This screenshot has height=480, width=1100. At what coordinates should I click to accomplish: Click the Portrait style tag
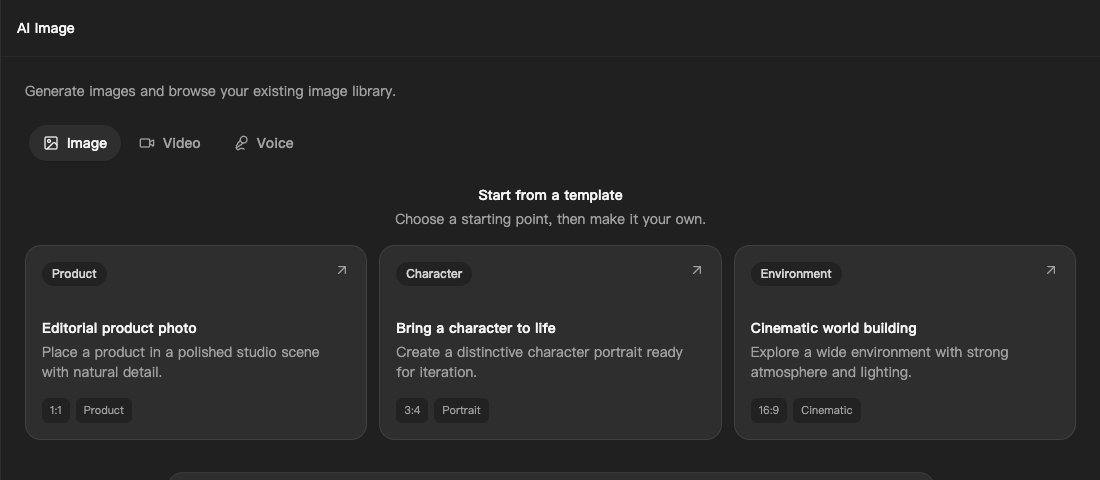point(462,411)
